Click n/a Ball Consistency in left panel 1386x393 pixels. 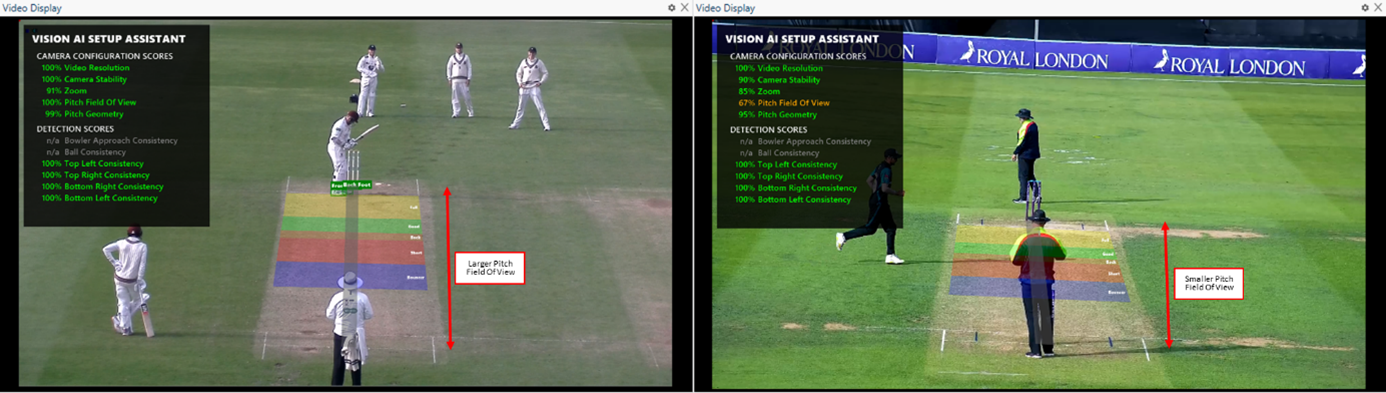pyautogui.click(x=86, y=152)
